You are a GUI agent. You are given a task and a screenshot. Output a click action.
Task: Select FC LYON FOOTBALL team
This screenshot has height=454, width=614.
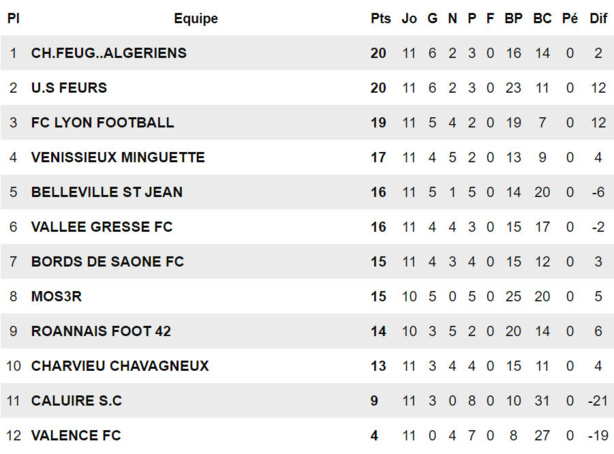click(102, 123)
